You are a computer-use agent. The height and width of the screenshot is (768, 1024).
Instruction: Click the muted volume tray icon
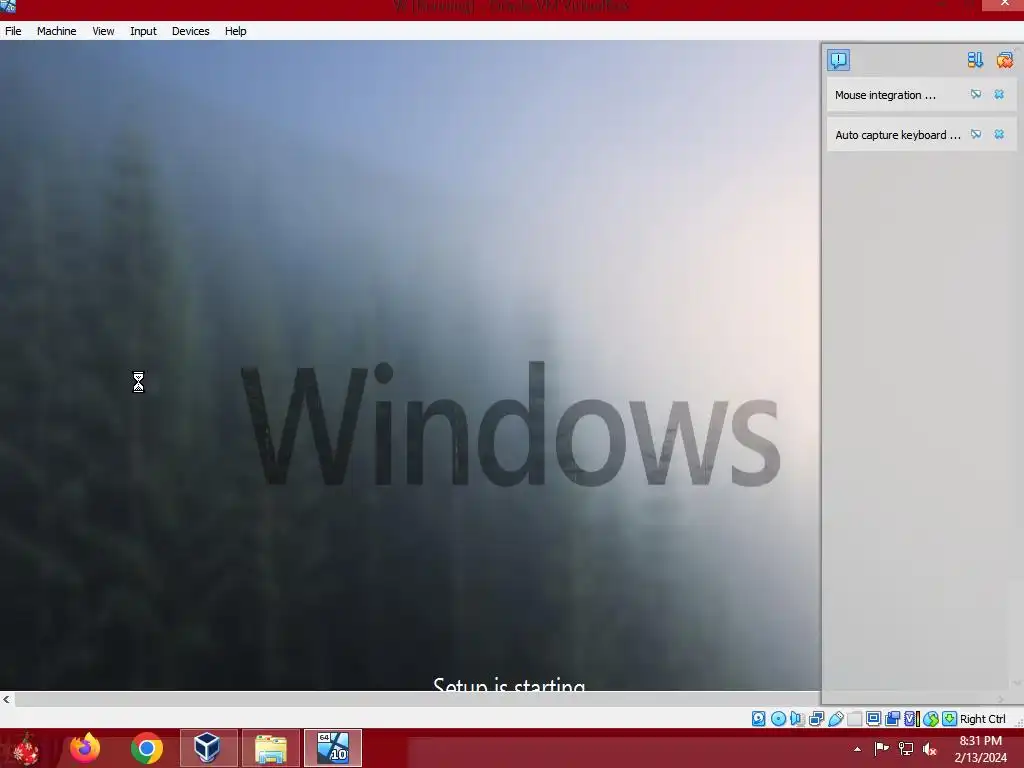(930, 748)
